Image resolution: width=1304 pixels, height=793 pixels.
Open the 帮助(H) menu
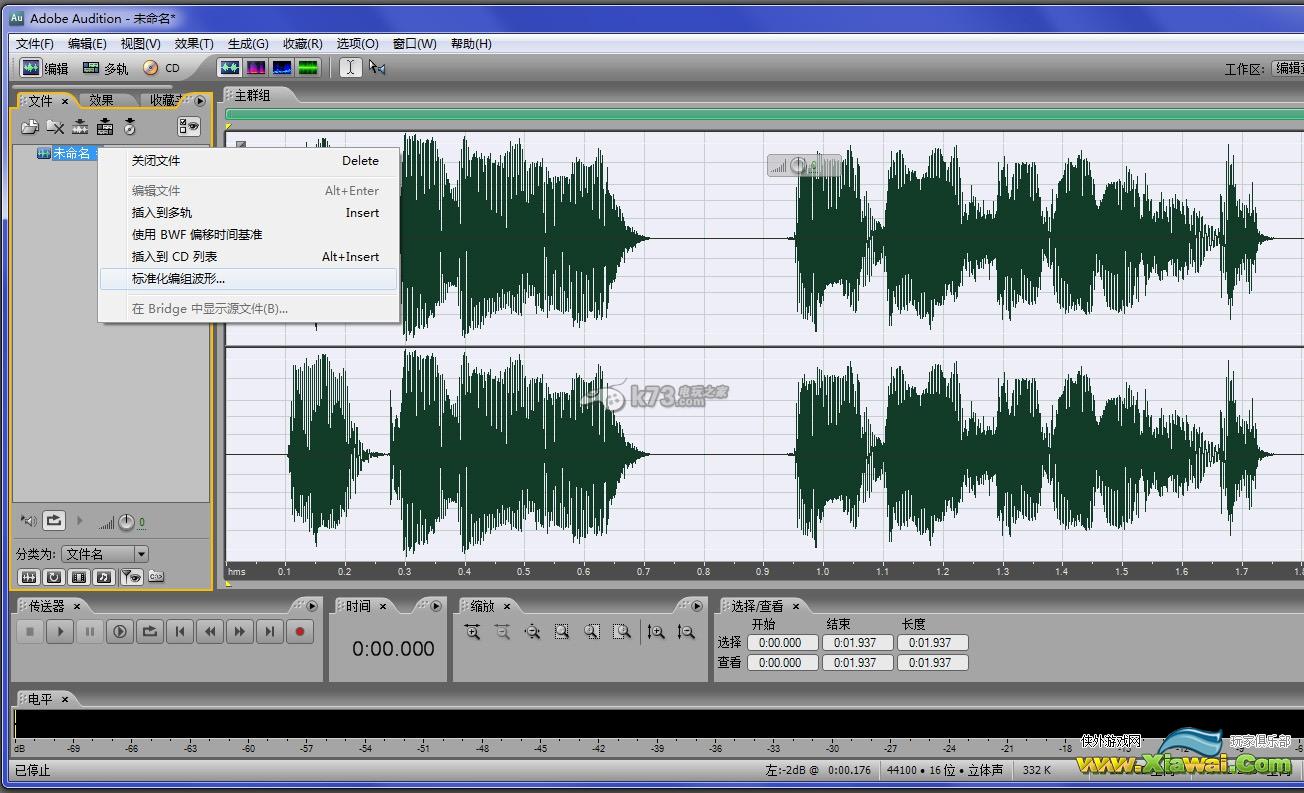pyautogui.click(x=471, y=44)
